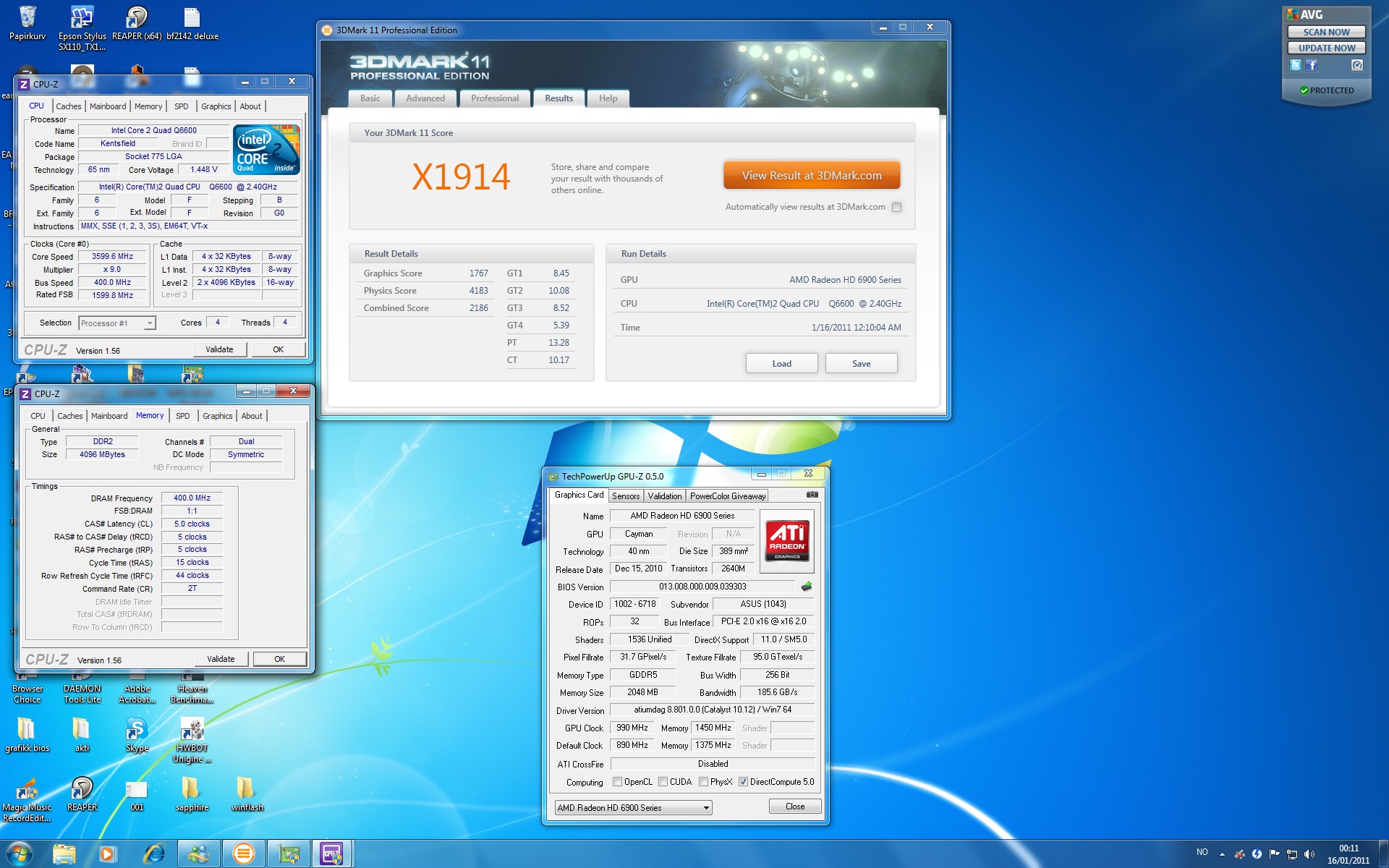Show hidden tray icons arrow
Viewport: 1389px width, 868px height.
pyautogui.click(x=1222, y=854)
